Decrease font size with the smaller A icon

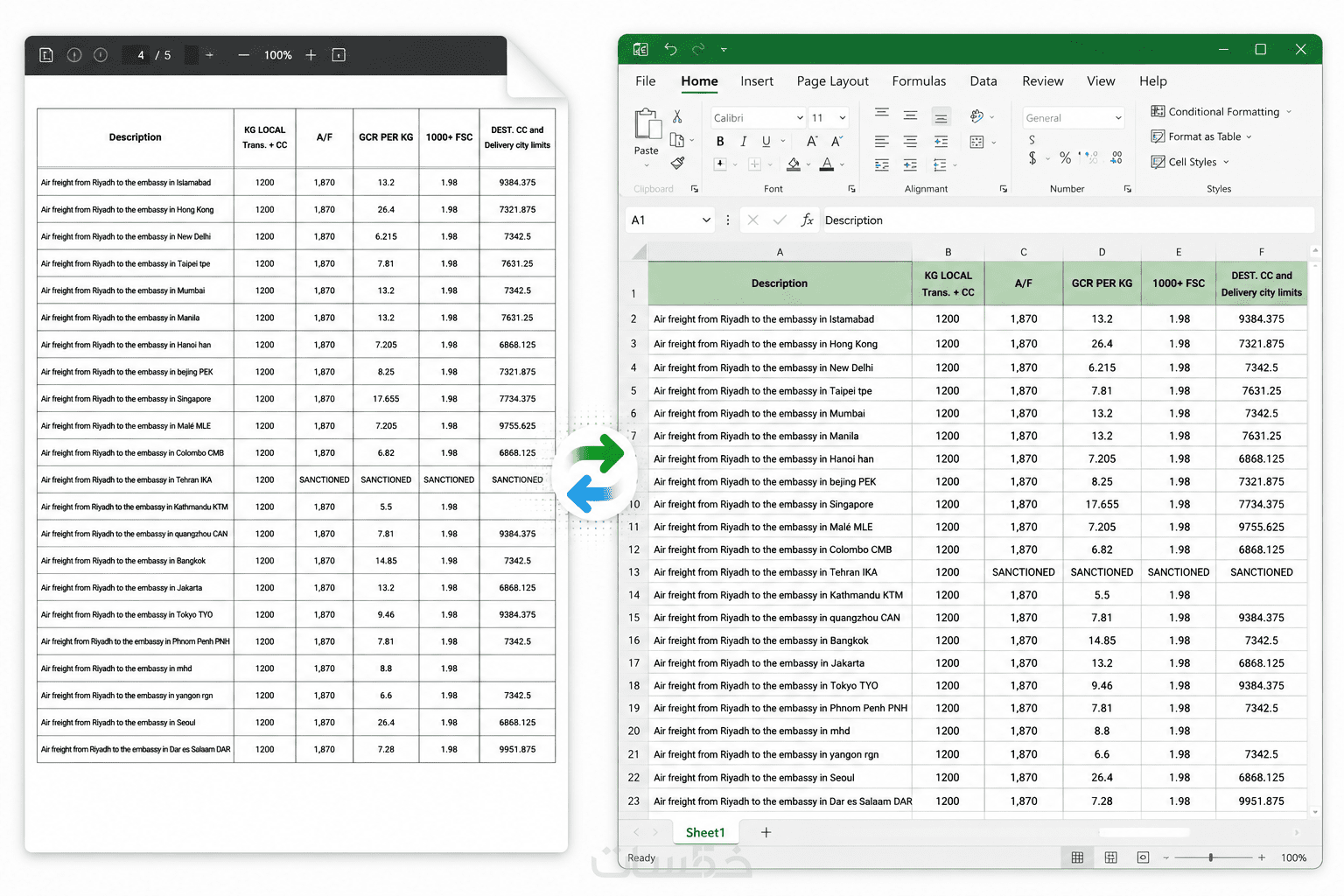pyautogui.click(x=836, y=141)
